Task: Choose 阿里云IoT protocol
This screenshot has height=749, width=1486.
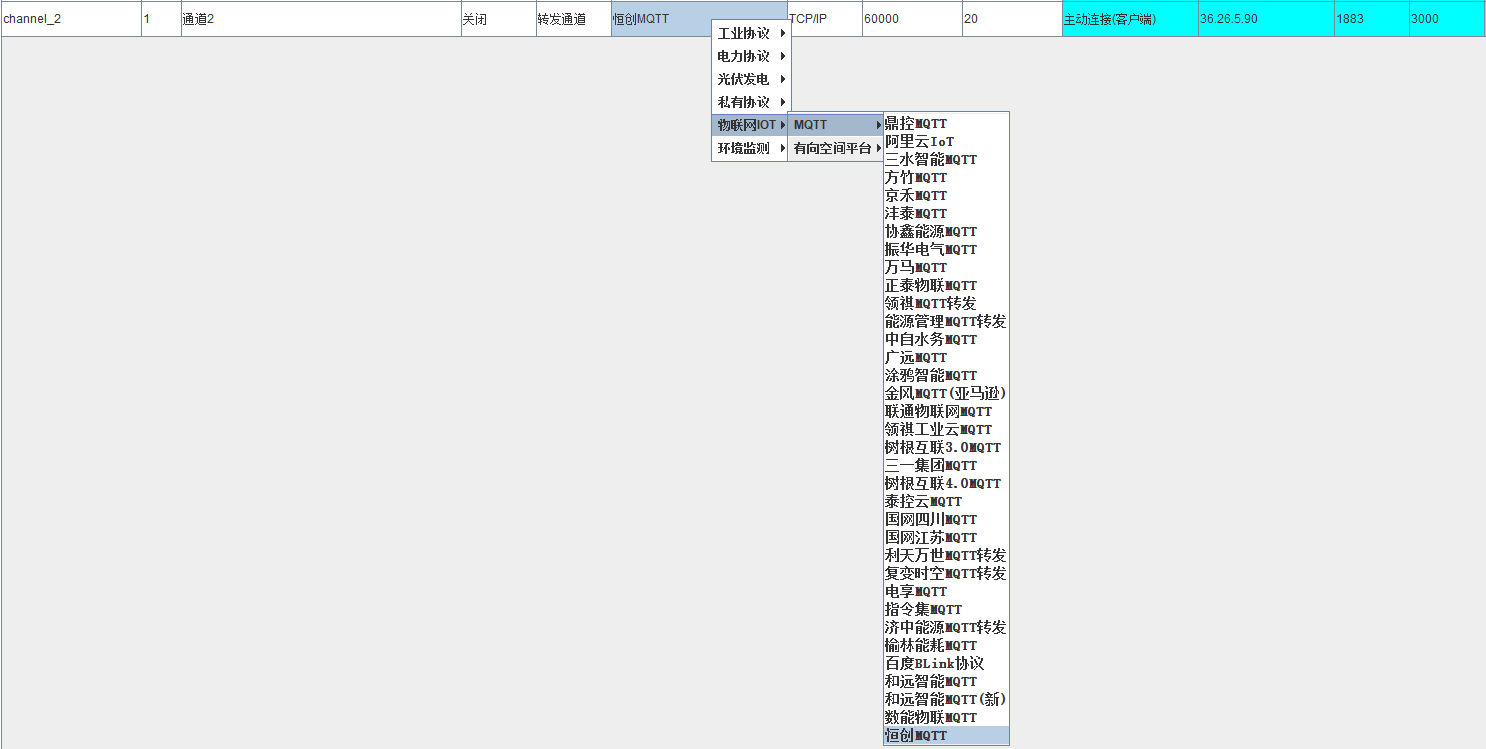Action: click(x=946, y=141)
